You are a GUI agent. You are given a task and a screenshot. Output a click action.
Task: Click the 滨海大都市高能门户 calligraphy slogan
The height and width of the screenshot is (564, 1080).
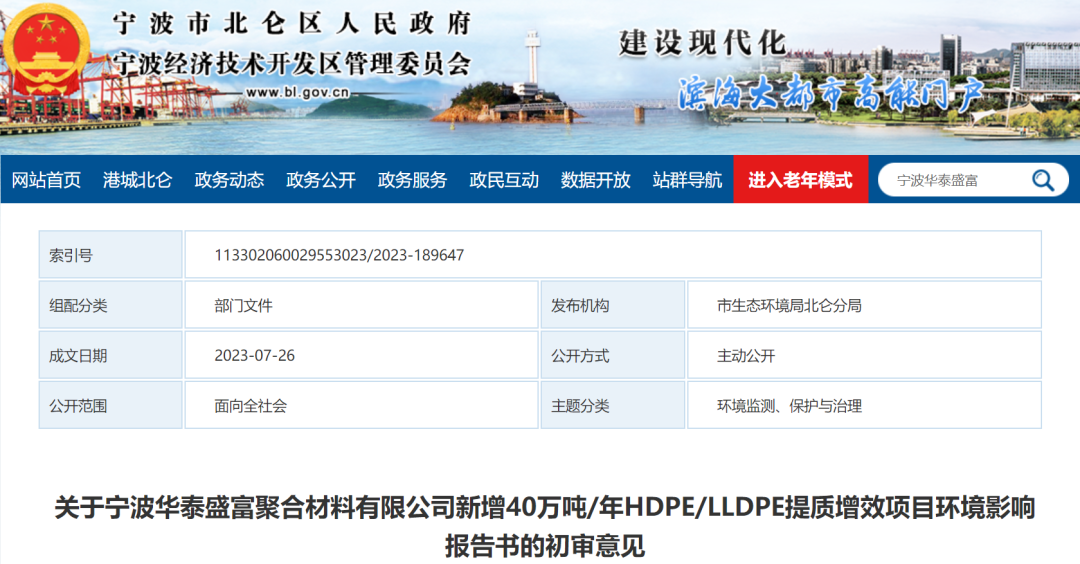[830, 93]
